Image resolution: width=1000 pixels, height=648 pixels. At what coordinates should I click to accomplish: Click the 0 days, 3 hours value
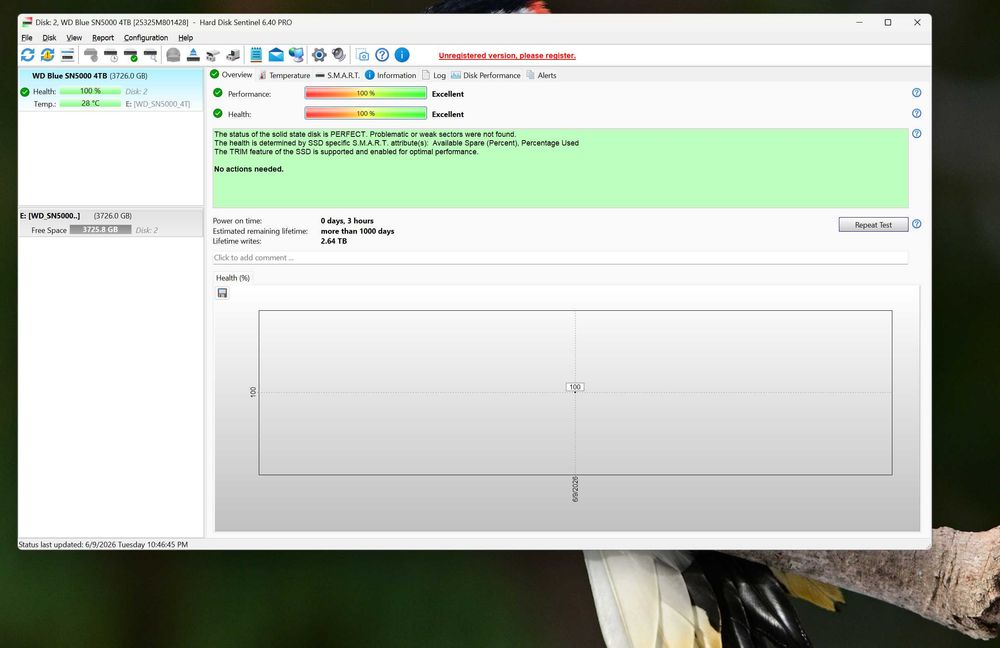347,221
